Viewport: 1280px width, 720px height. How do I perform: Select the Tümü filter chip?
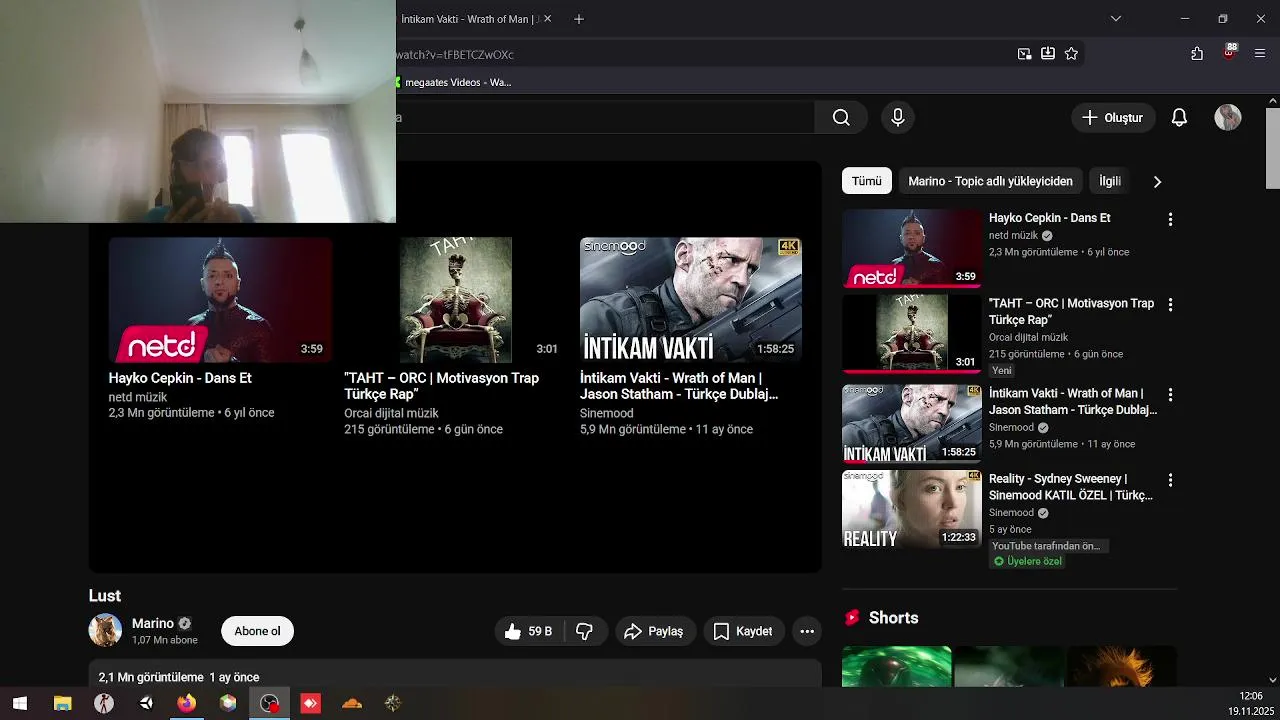(866, 181)
